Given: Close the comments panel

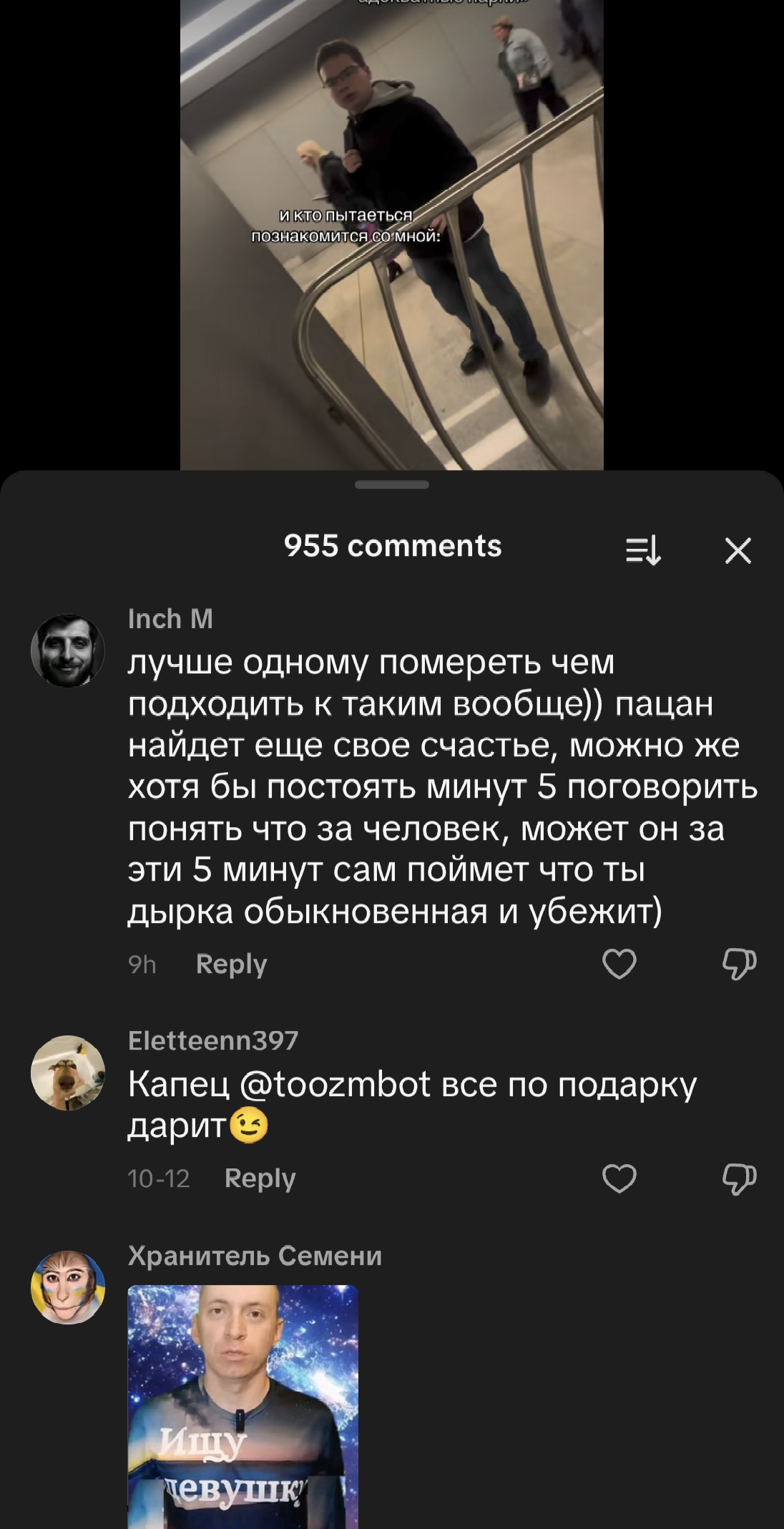Looking at the screenshot, I should pos(738,550).
